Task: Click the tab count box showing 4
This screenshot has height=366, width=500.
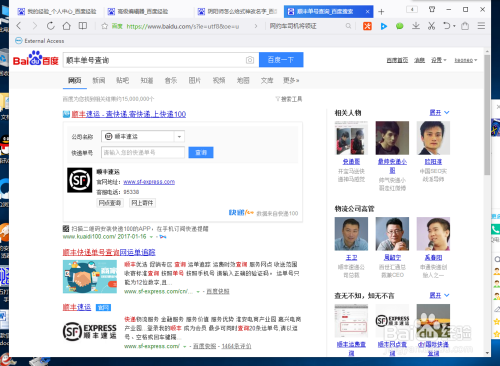Action: coord(412,9)
